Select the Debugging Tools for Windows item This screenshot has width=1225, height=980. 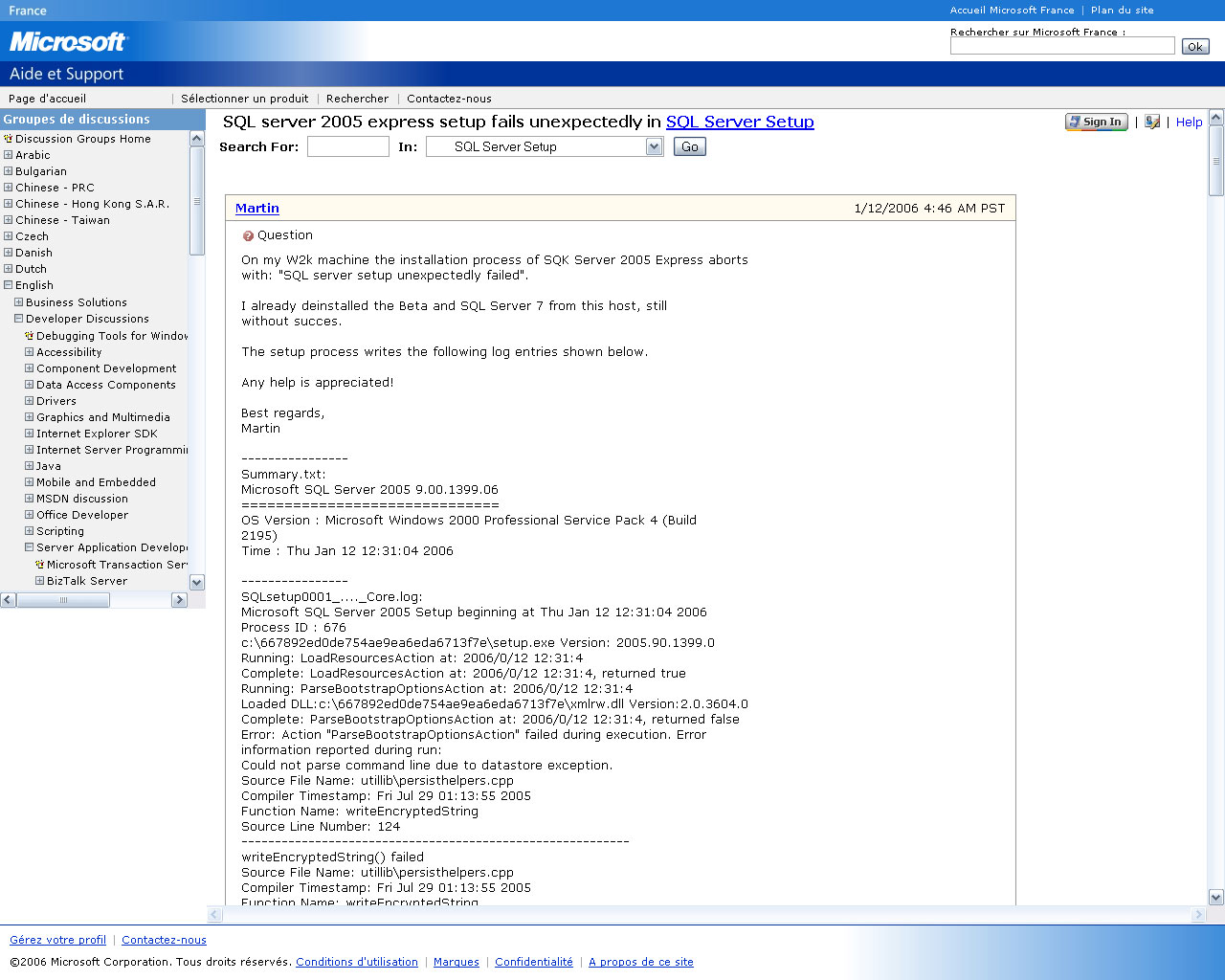coord(112,336)
